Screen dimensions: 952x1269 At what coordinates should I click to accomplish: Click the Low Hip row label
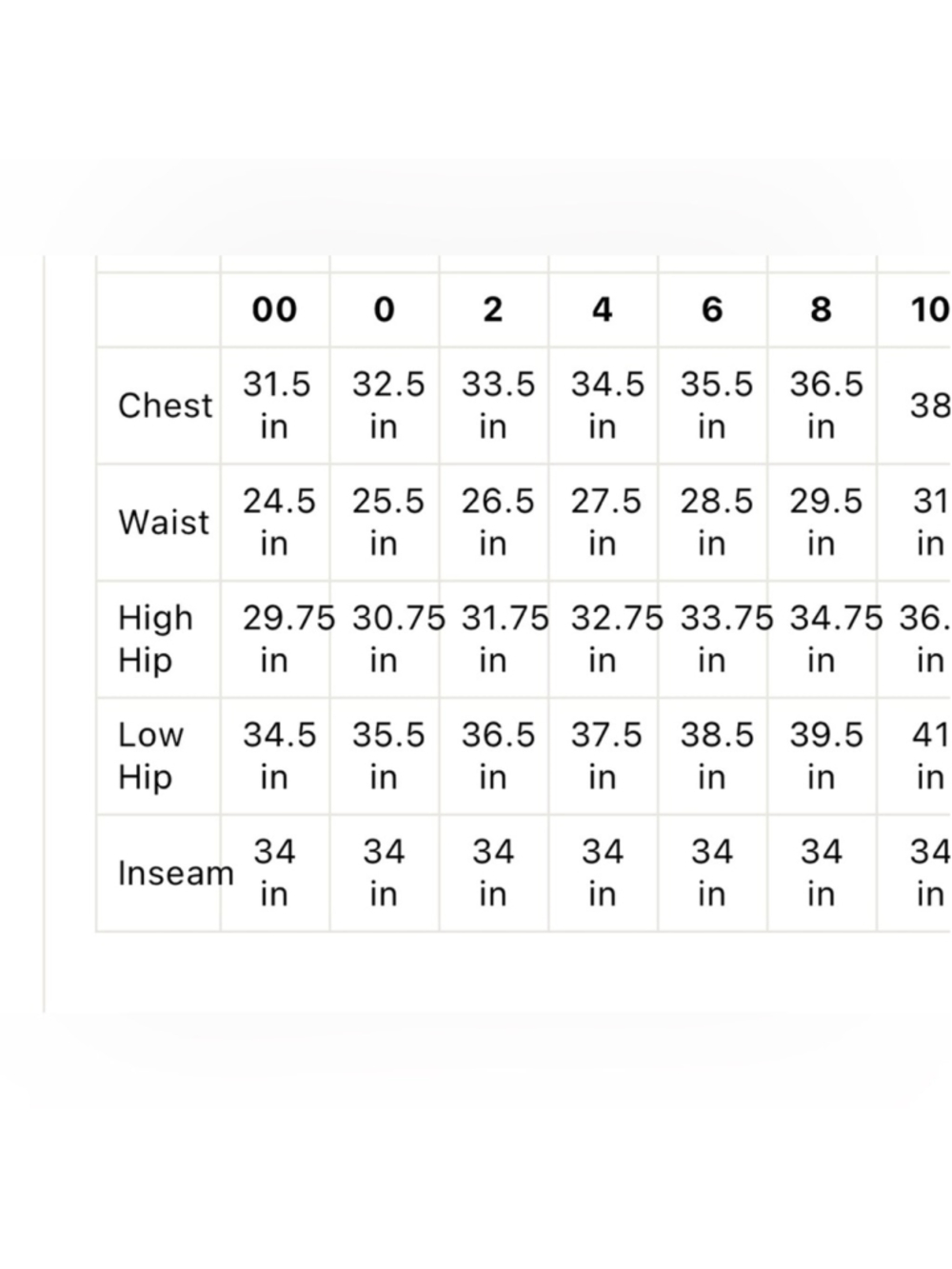click(x=150, y=756)
